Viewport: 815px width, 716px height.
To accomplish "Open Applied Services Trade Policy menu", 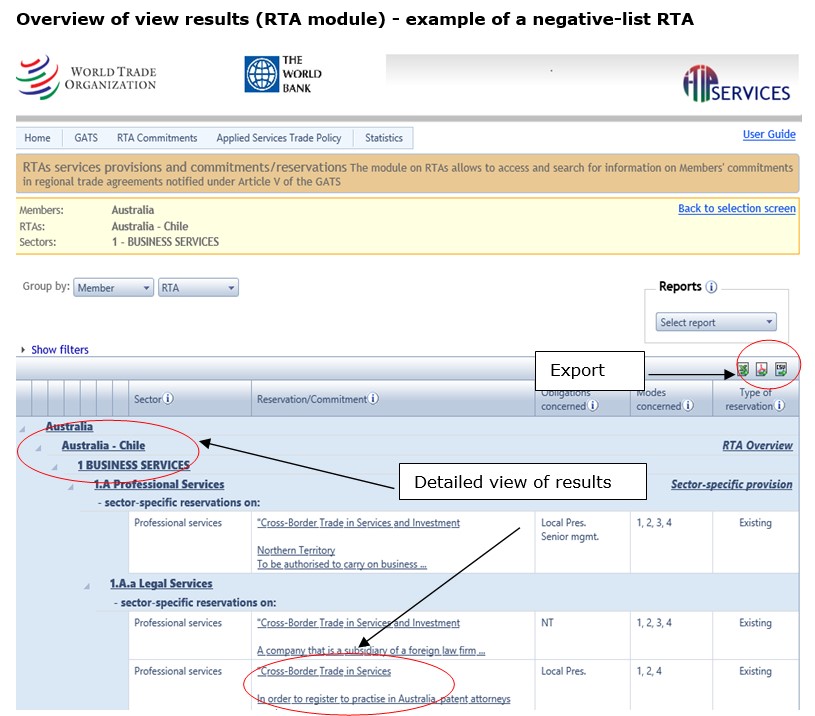I will (279, 138).
